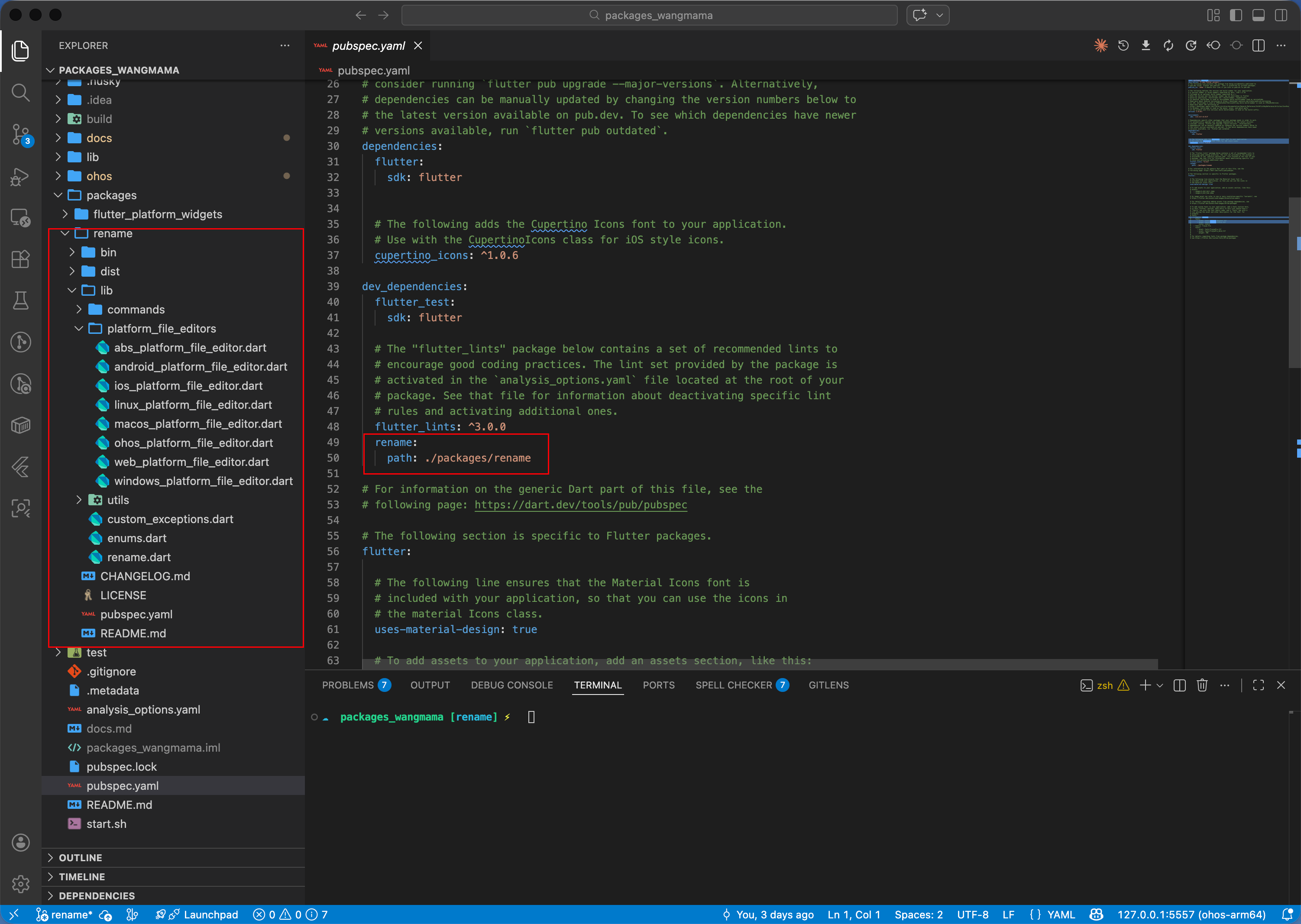This screenshot has height=924, width=1301.
Task: Open the new terminal launch profile dropdown
Action: [x=1160, y=685]
